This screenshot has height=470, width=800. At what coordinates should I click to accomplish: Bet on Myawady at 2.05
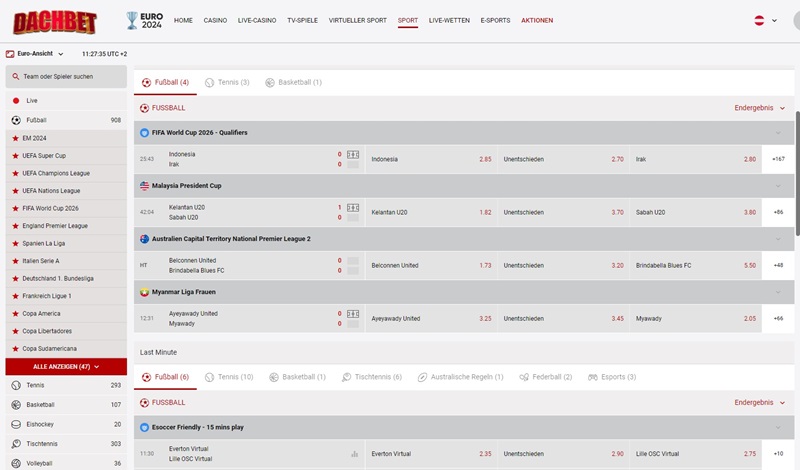point(695,318)
